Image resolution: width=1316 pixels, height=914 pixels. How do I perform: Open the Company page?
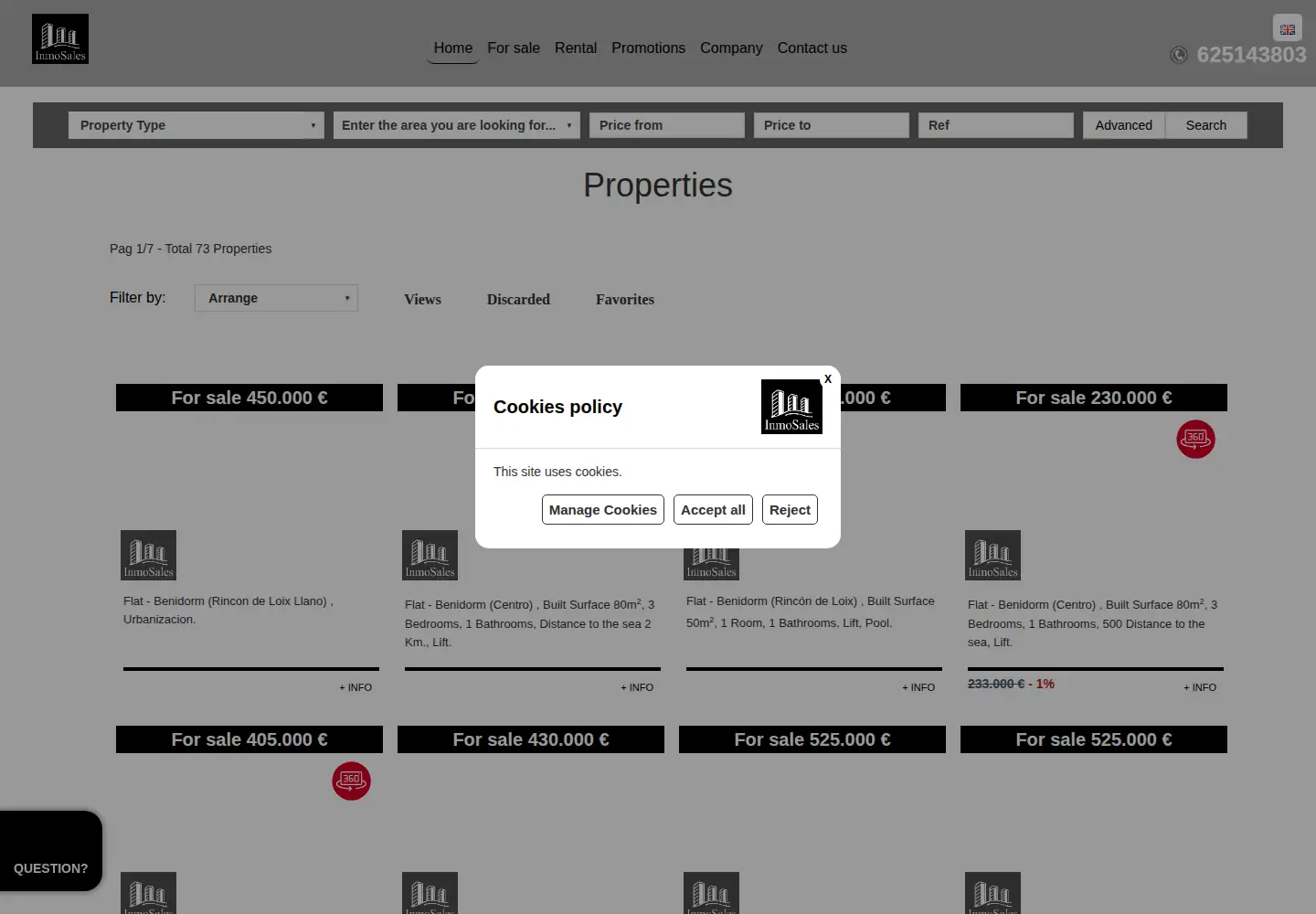point(731,48)
